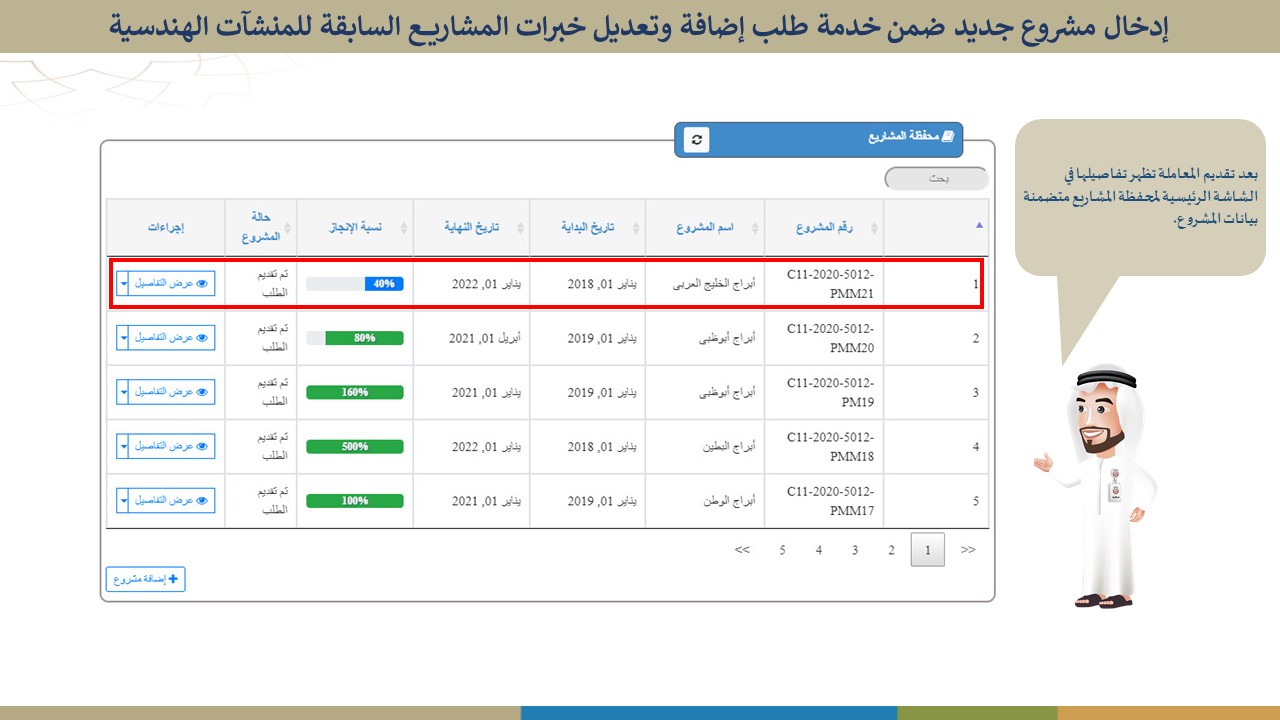Click the sort icon in the start date column
The width and height of the screenshot is (1280, 720).
click(640, 228)
